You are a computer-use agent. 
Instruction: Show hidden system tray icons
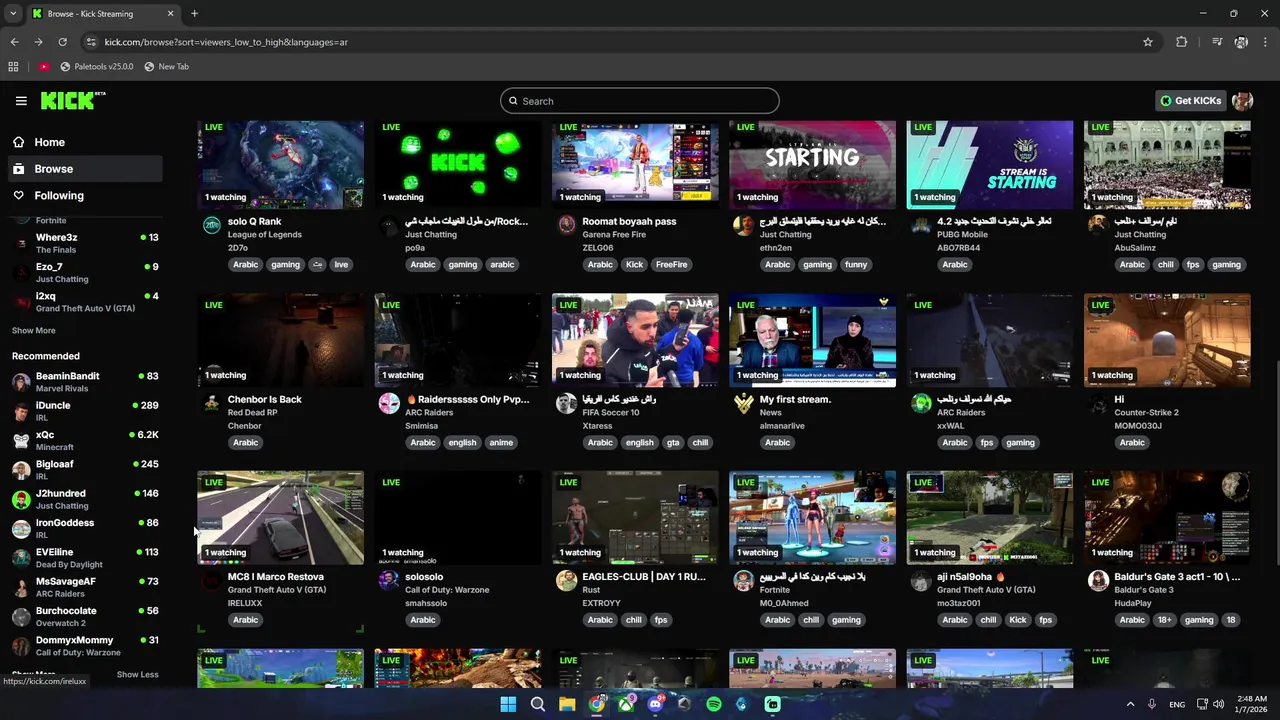click(1130, 704)
